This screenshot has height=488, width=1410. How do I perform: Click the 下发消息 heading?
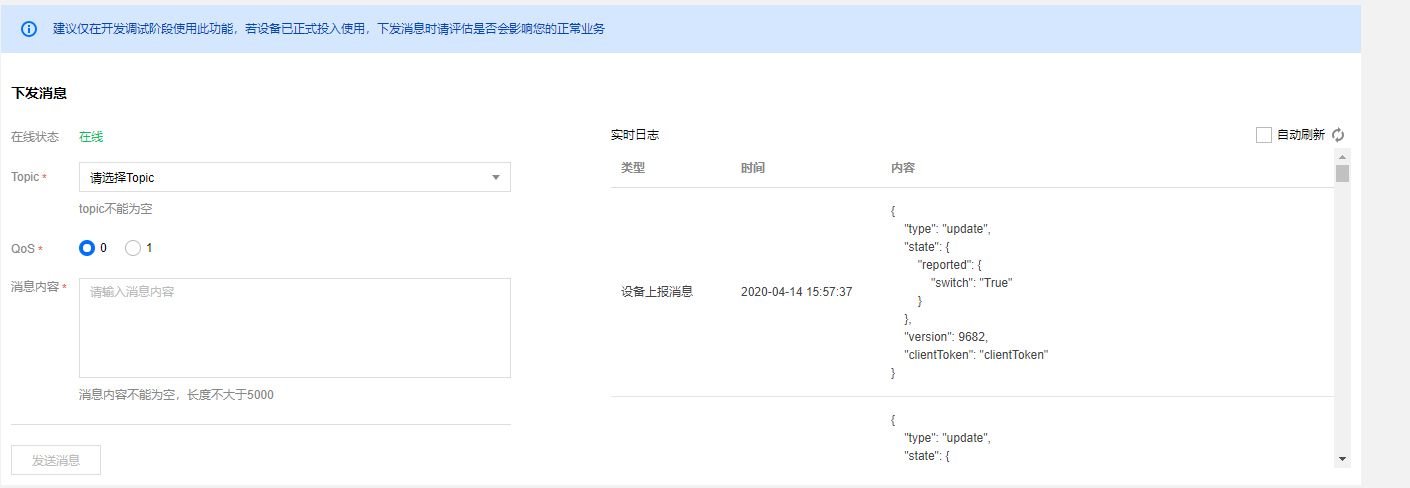39,93
